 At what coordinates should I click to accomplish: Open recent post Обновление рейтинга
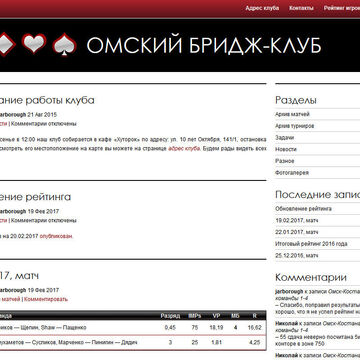pos(303,209)
